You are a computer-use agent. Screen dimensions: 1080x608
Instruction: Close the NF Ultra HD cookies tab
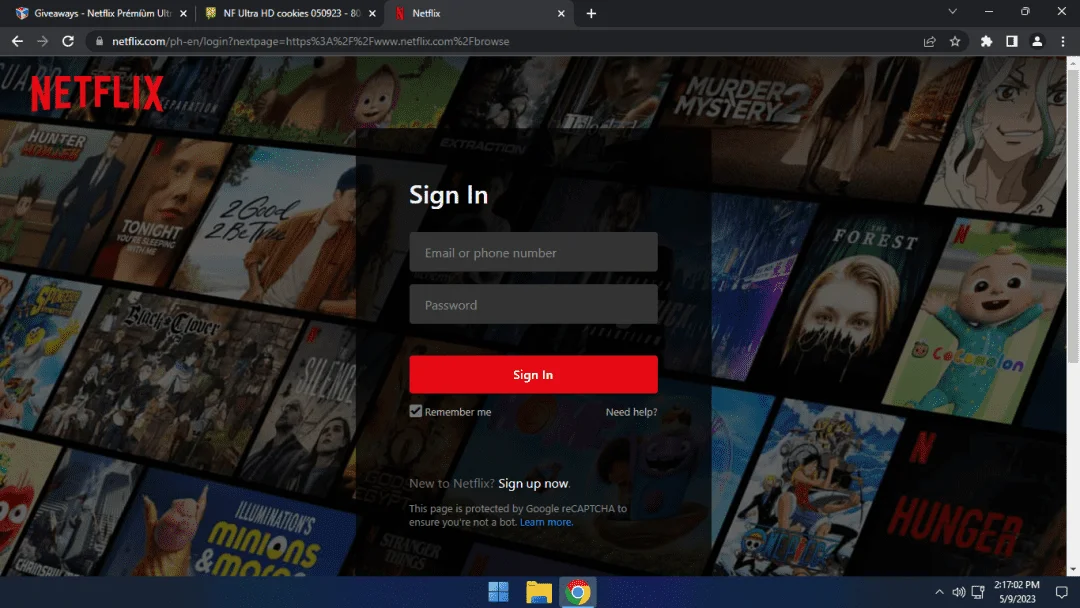372,13
